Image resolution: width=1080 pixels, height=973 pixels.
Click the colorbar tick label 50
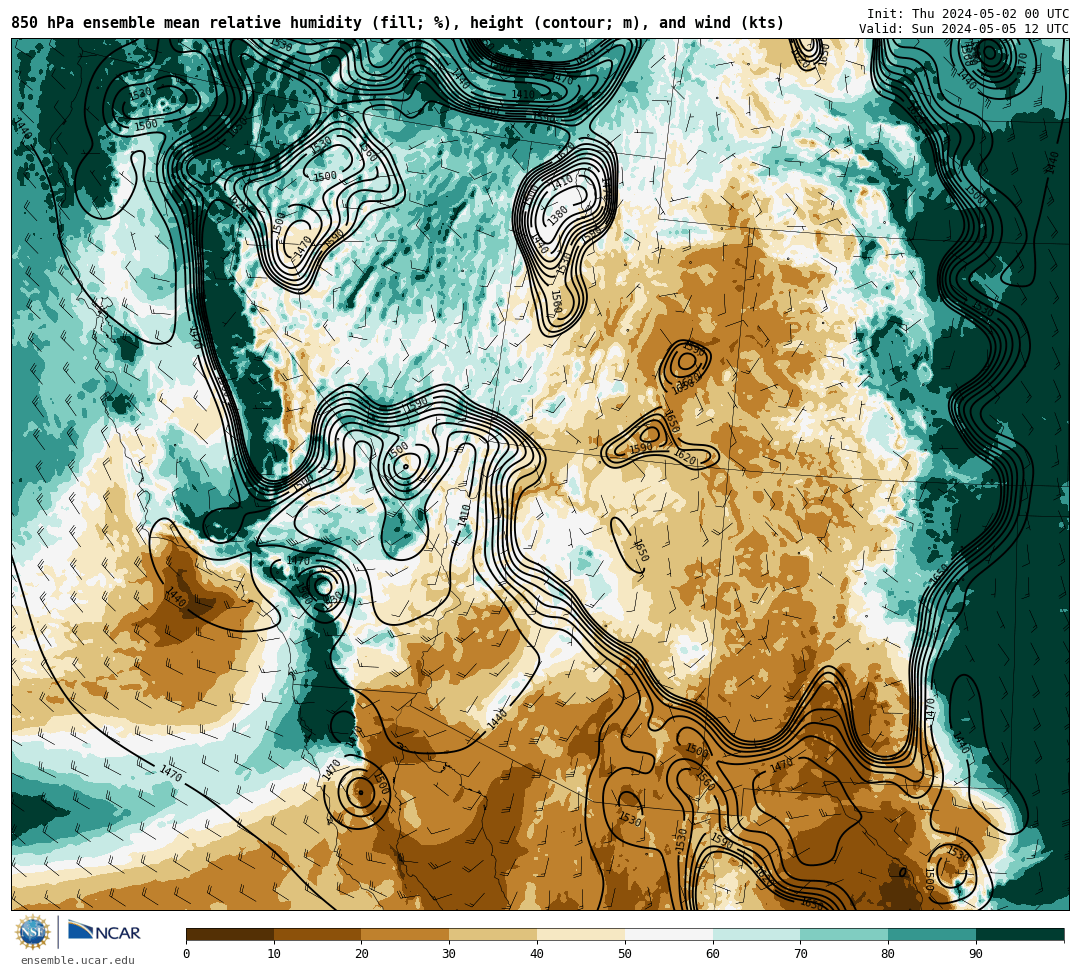625,954
